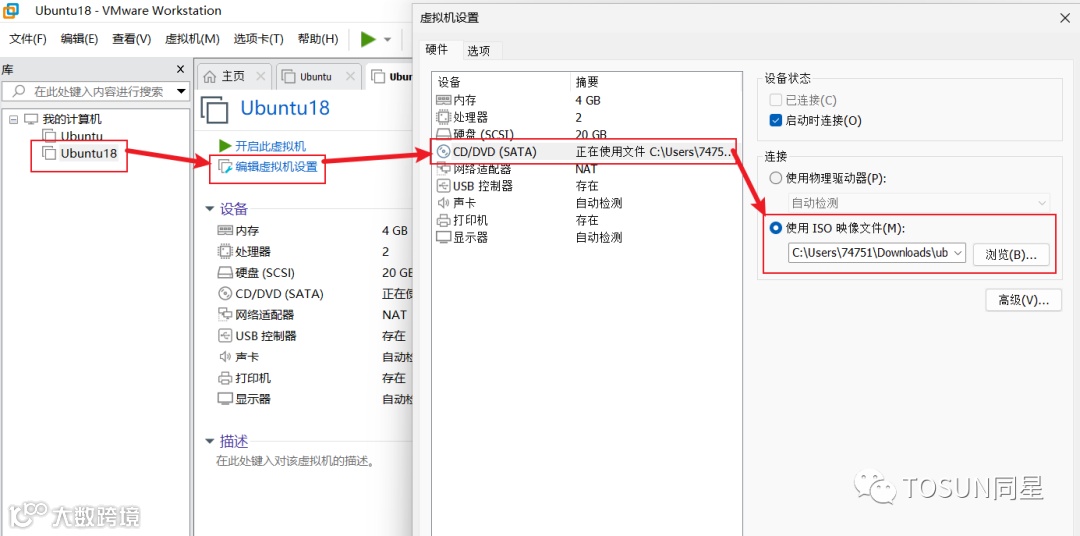Toggle the 已连接(C) checkbox

pos(776,101)
